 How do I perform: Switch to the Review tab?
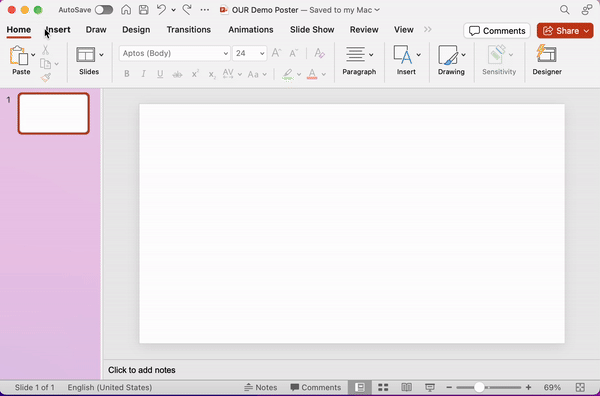tap(364, 30)
